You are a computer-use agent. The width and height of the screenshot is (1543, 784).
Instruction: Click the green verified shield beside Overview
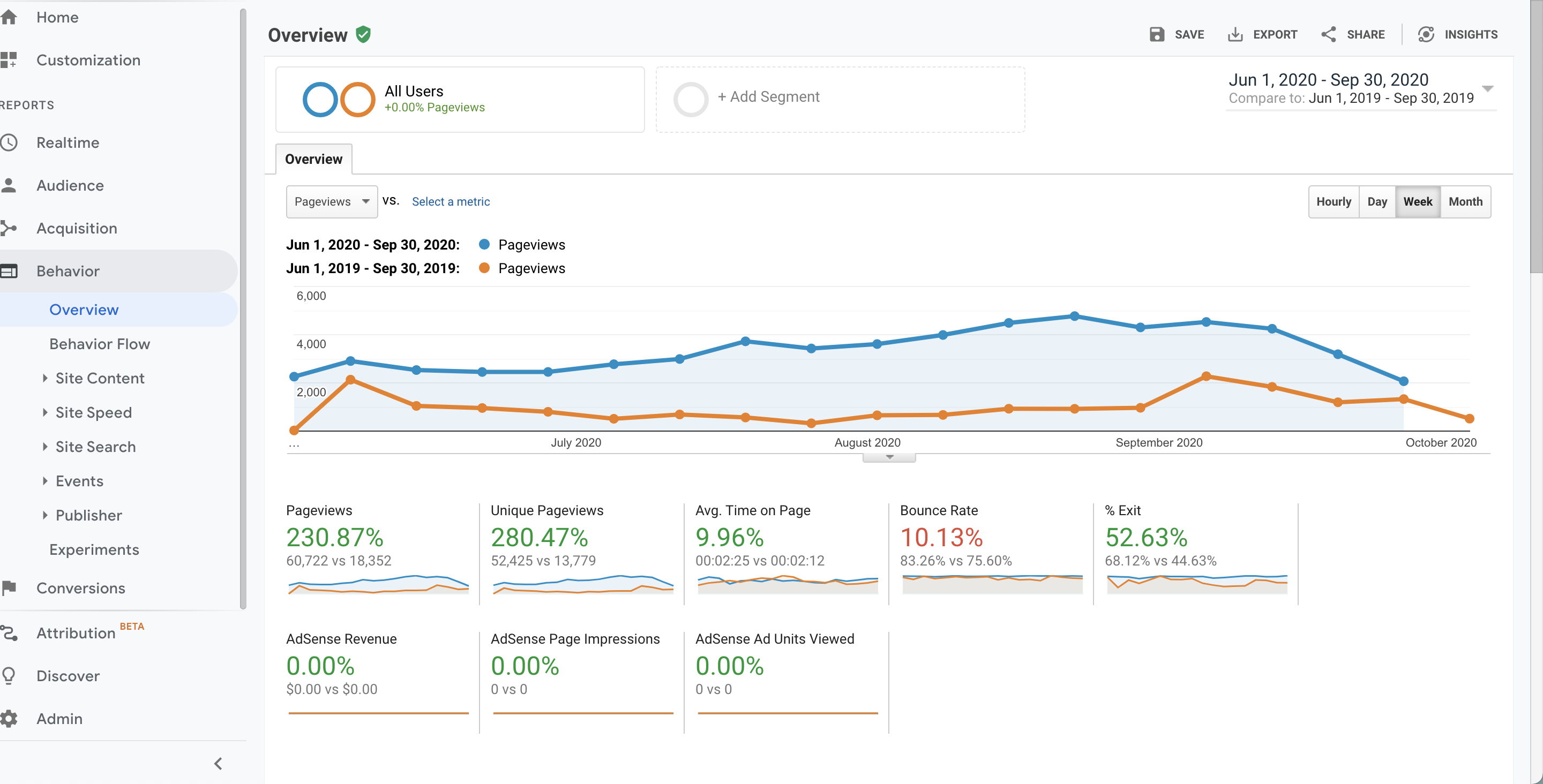point(363,35)
